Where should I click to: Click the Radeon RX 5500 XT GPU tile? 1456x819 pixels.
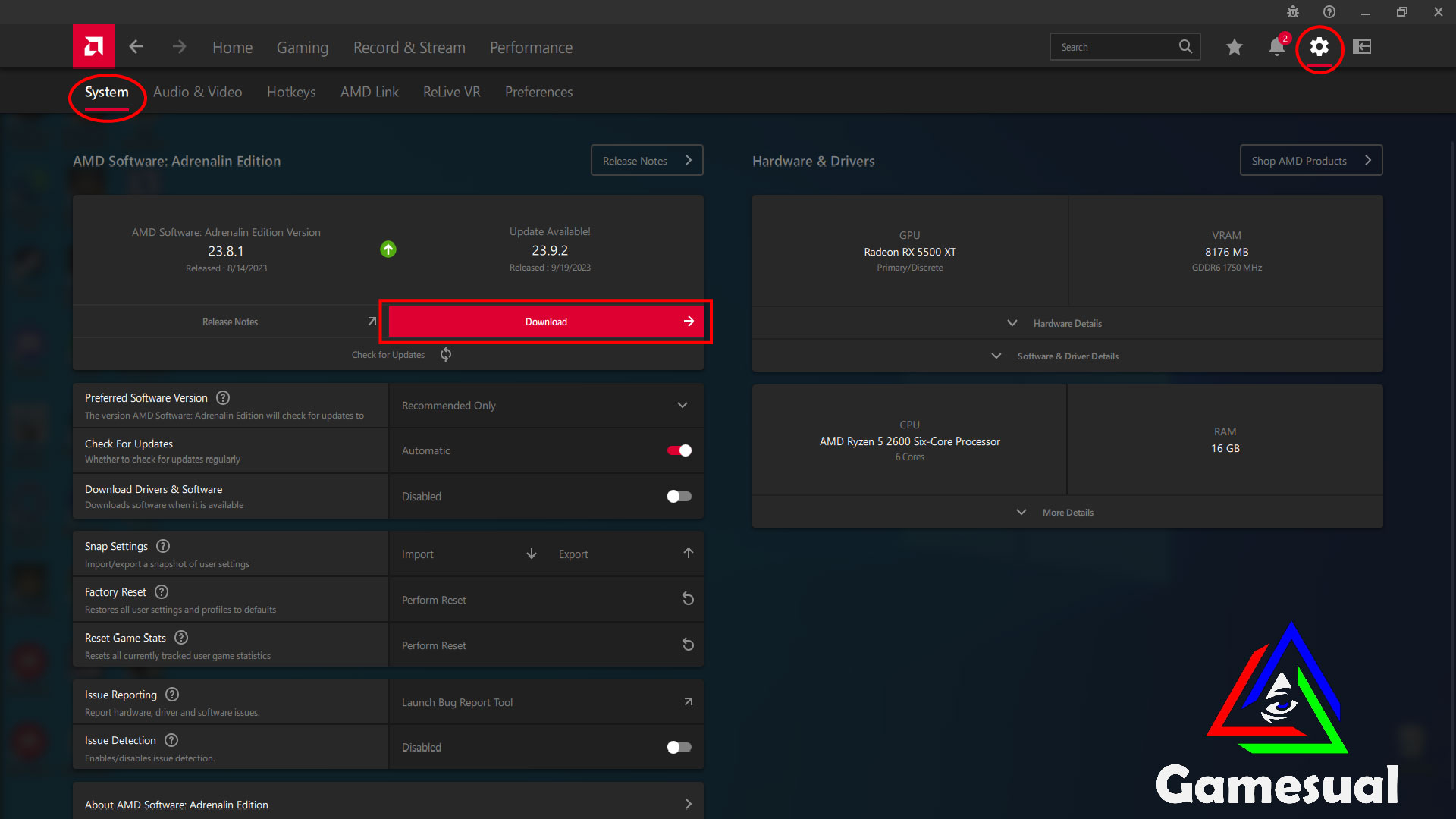910,251
